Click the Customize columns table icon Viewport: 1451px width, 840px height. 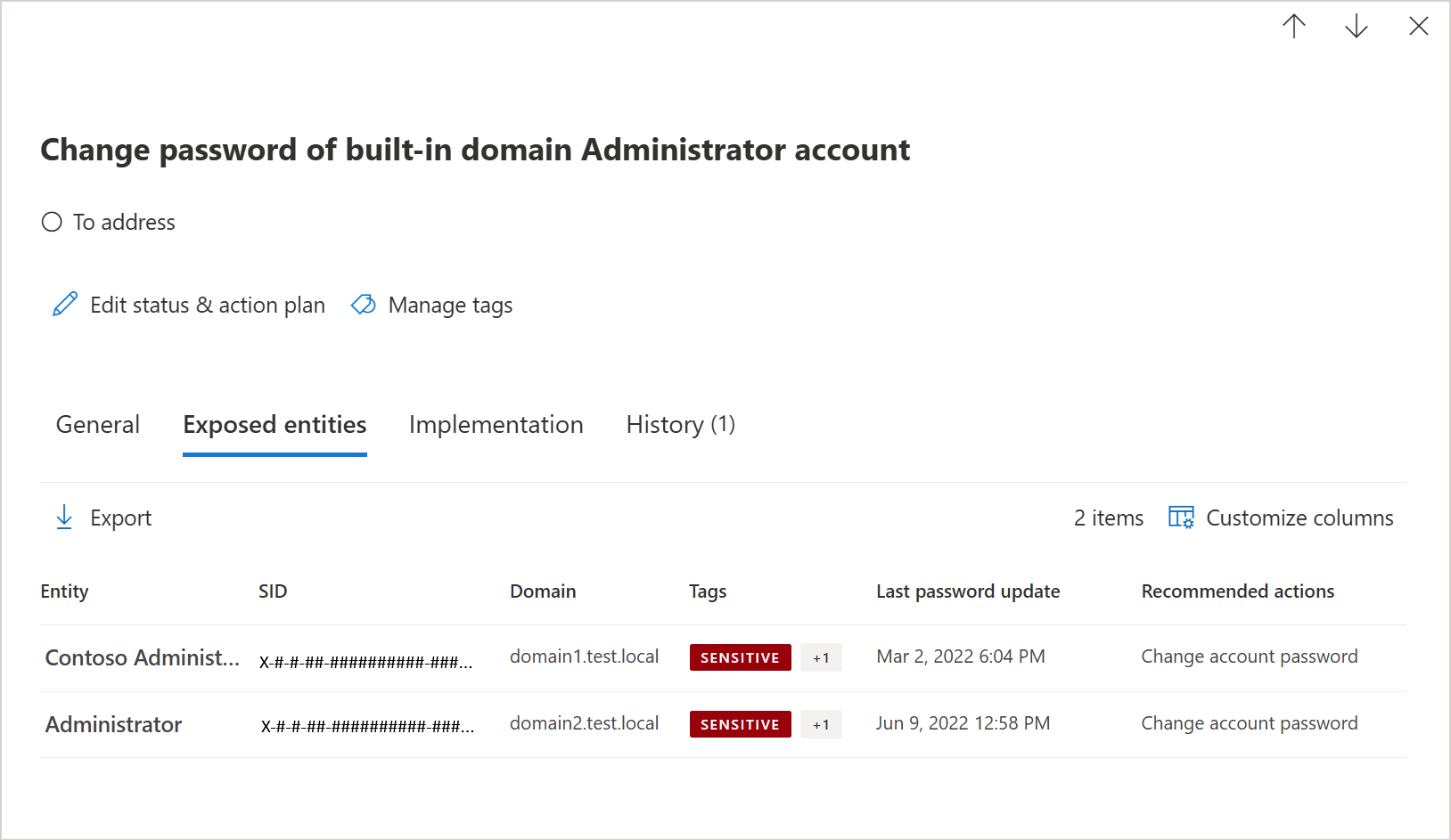[x=1181, y=518]
